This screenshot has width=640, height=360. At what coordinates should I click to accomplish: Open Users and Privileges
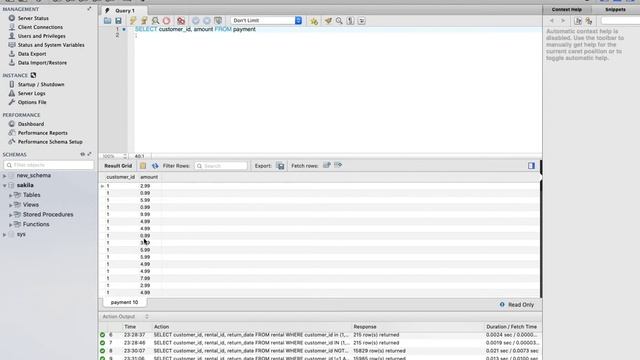(x=41, y=36)
